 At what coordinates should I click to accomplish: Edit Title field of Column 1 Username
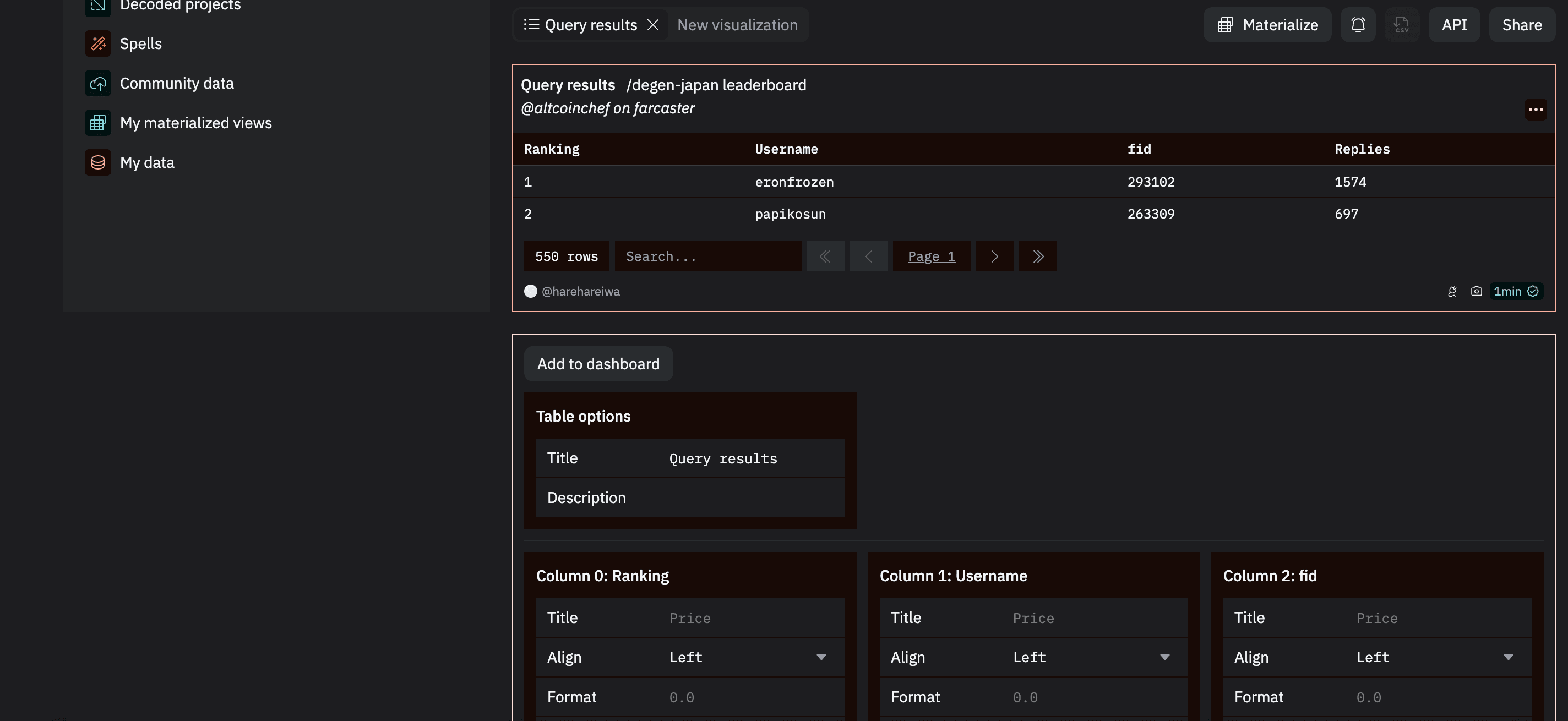pos(1095,618)
